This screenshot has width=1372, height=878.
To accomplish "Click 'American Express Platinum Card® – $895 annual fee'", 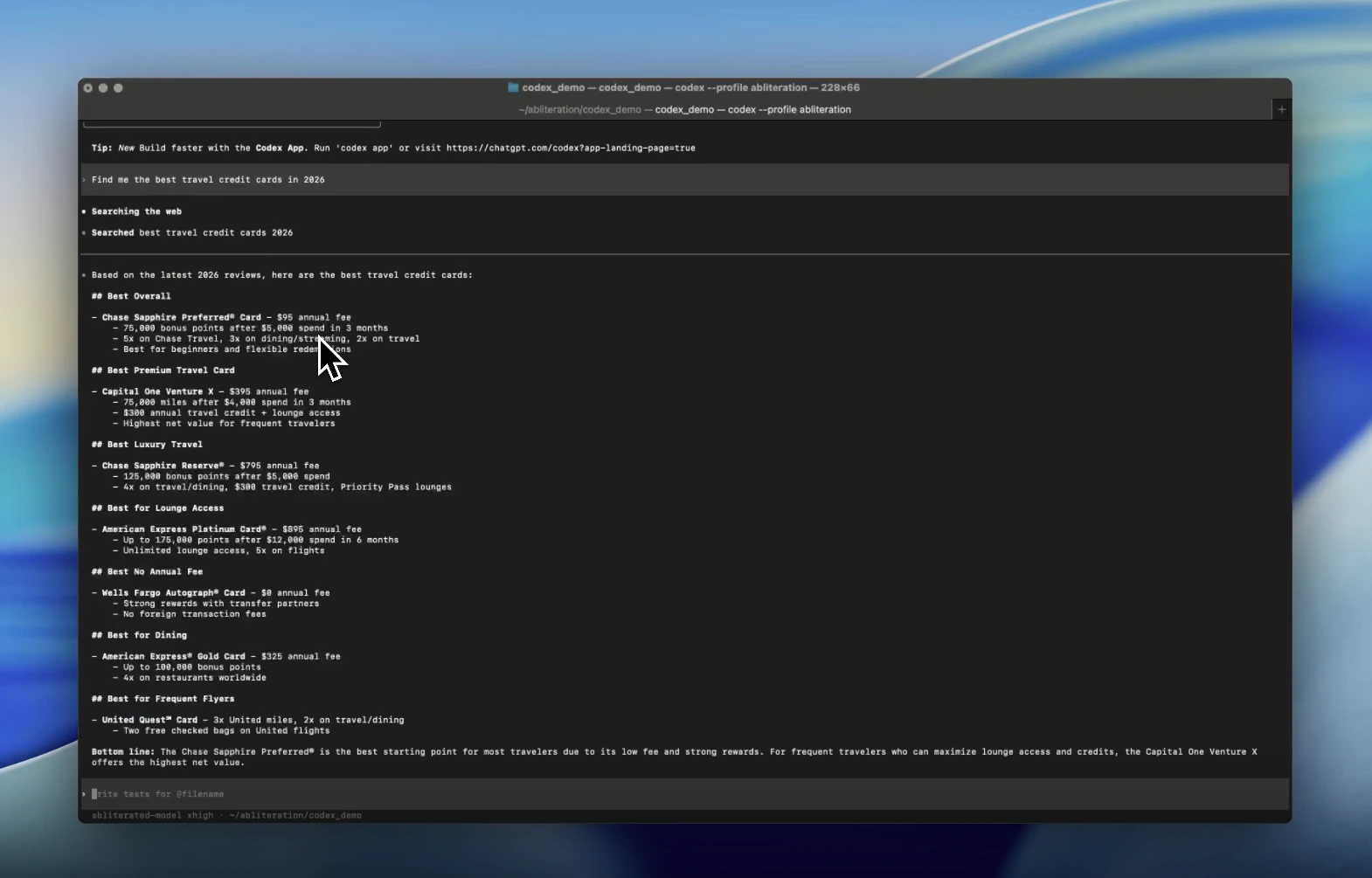I will coord(232,529).
